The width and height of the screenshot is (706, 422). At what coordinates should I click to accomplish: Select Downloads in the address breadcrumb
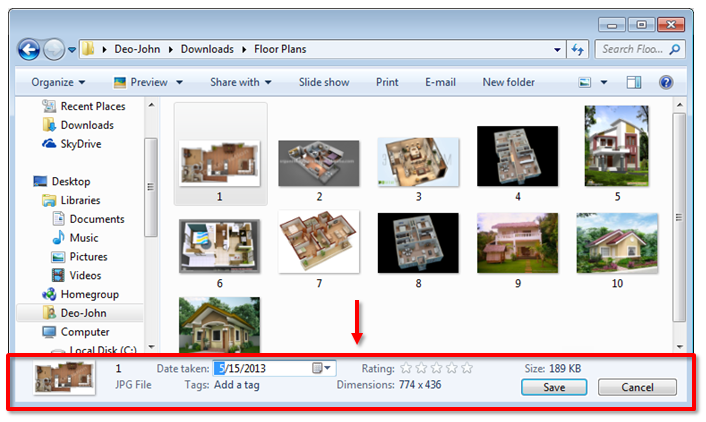click(207, 49)
